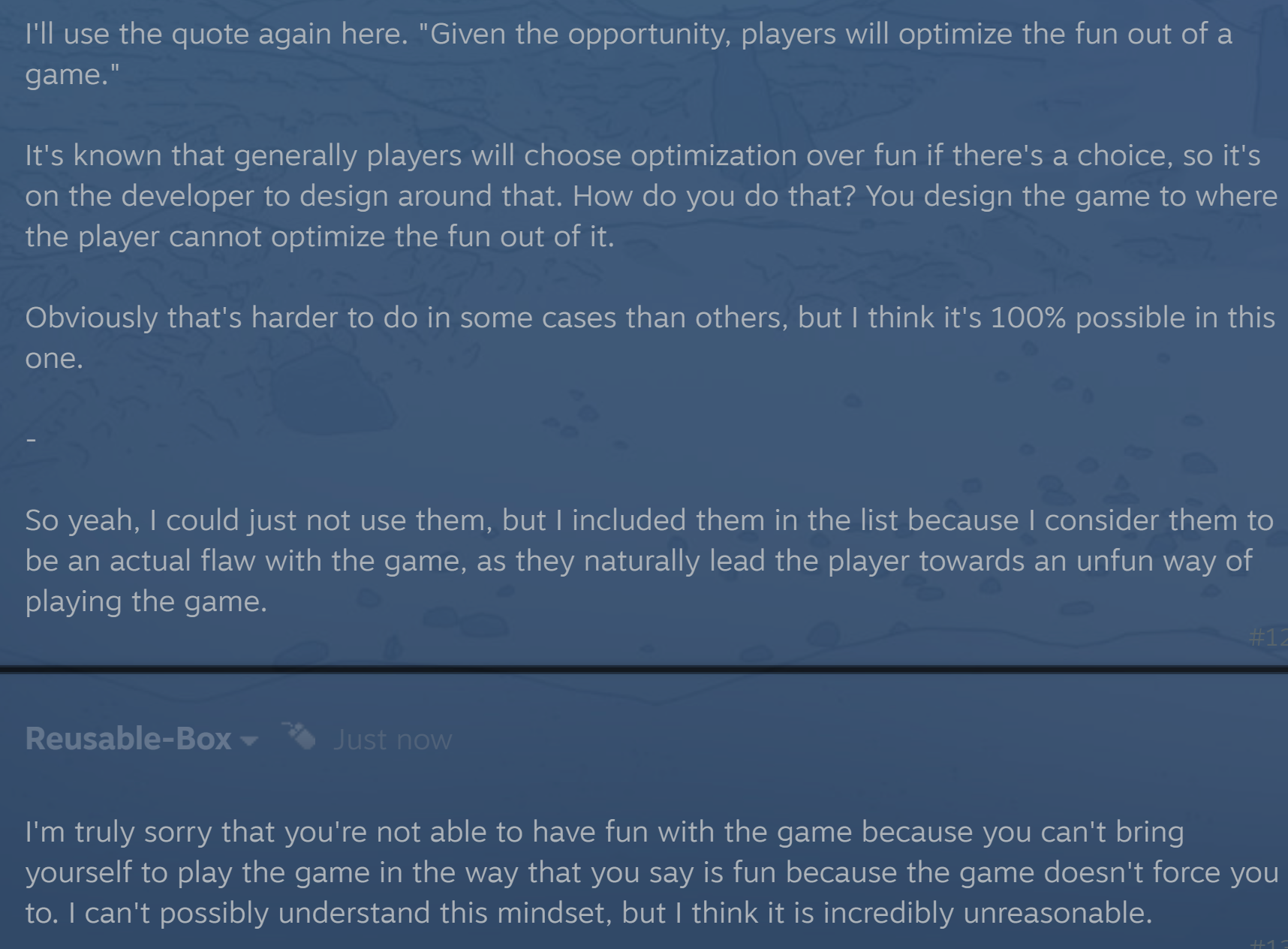The image size is (1288, 949).
Task: Click the dark divider between the posts
Action: (x=644, y=668)
